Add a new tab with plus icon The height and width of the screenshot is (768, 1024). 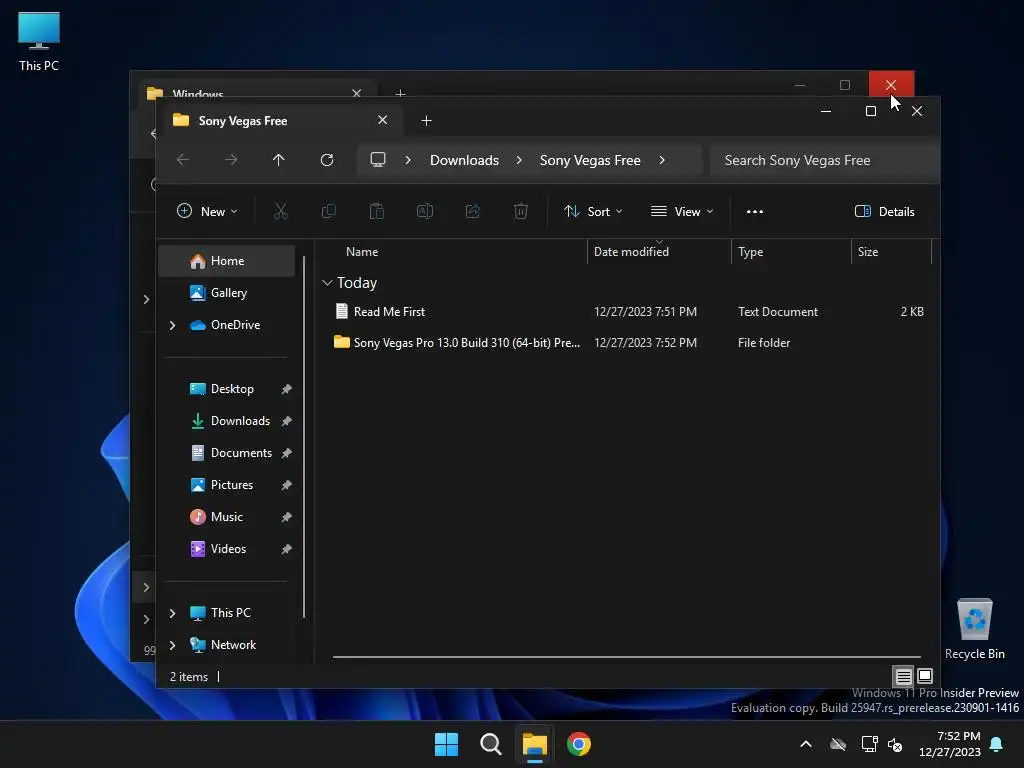click(x=426, y=121)
